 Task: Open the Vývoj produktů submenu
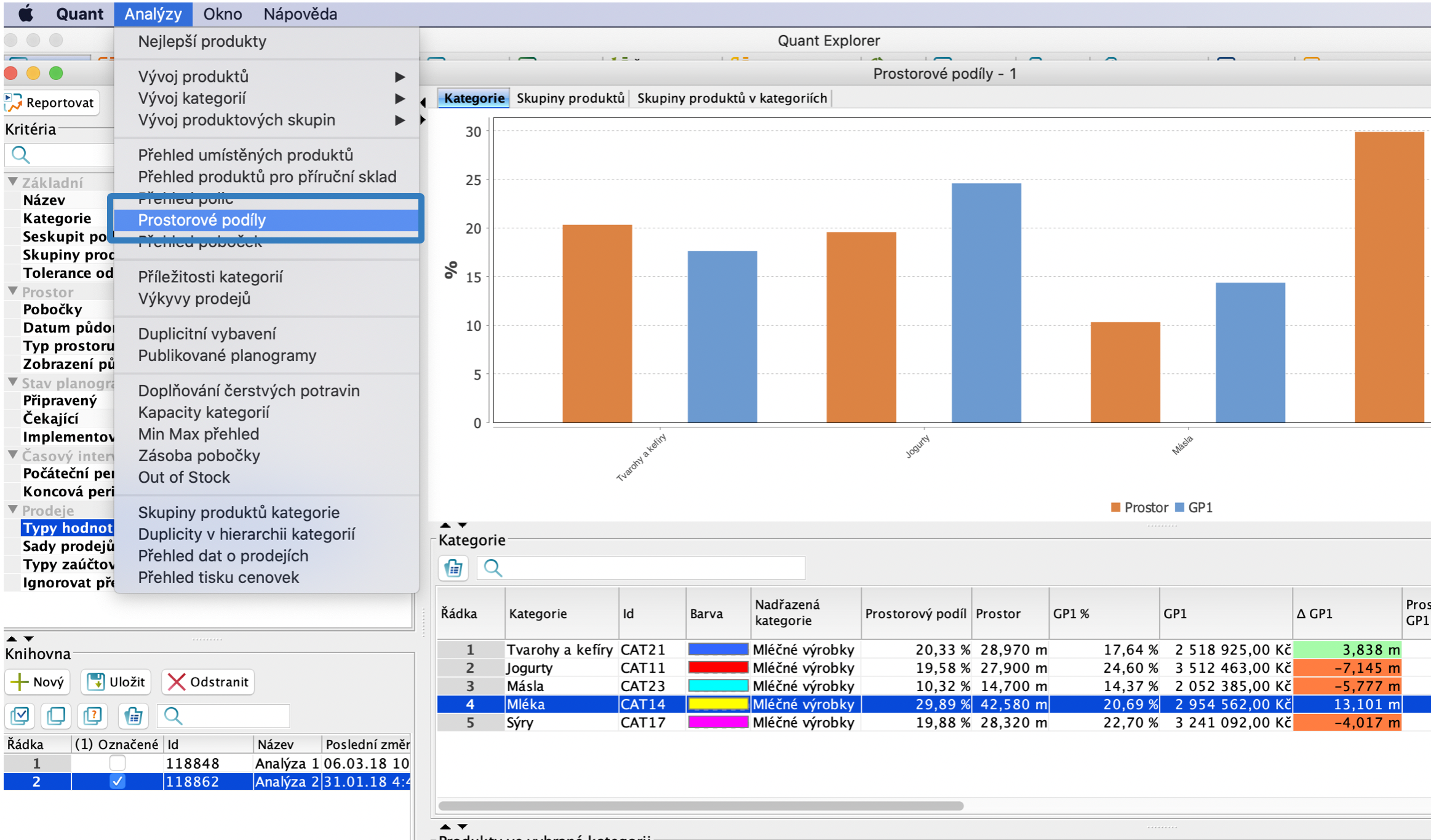click(x=266, y=77)
